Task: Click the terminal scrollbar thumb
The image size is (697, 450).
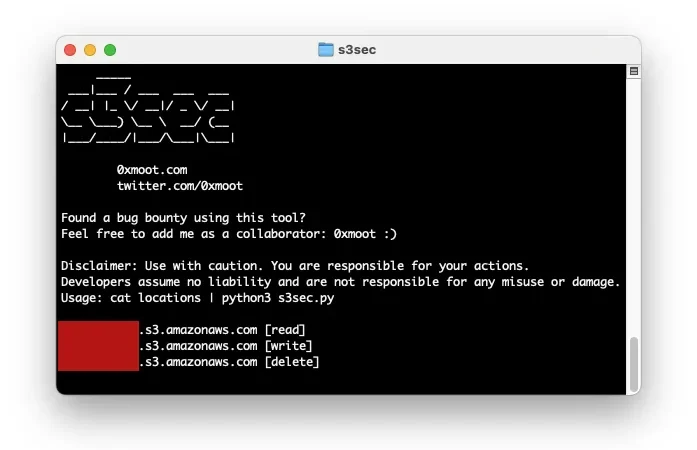Action: click(634, 363)
